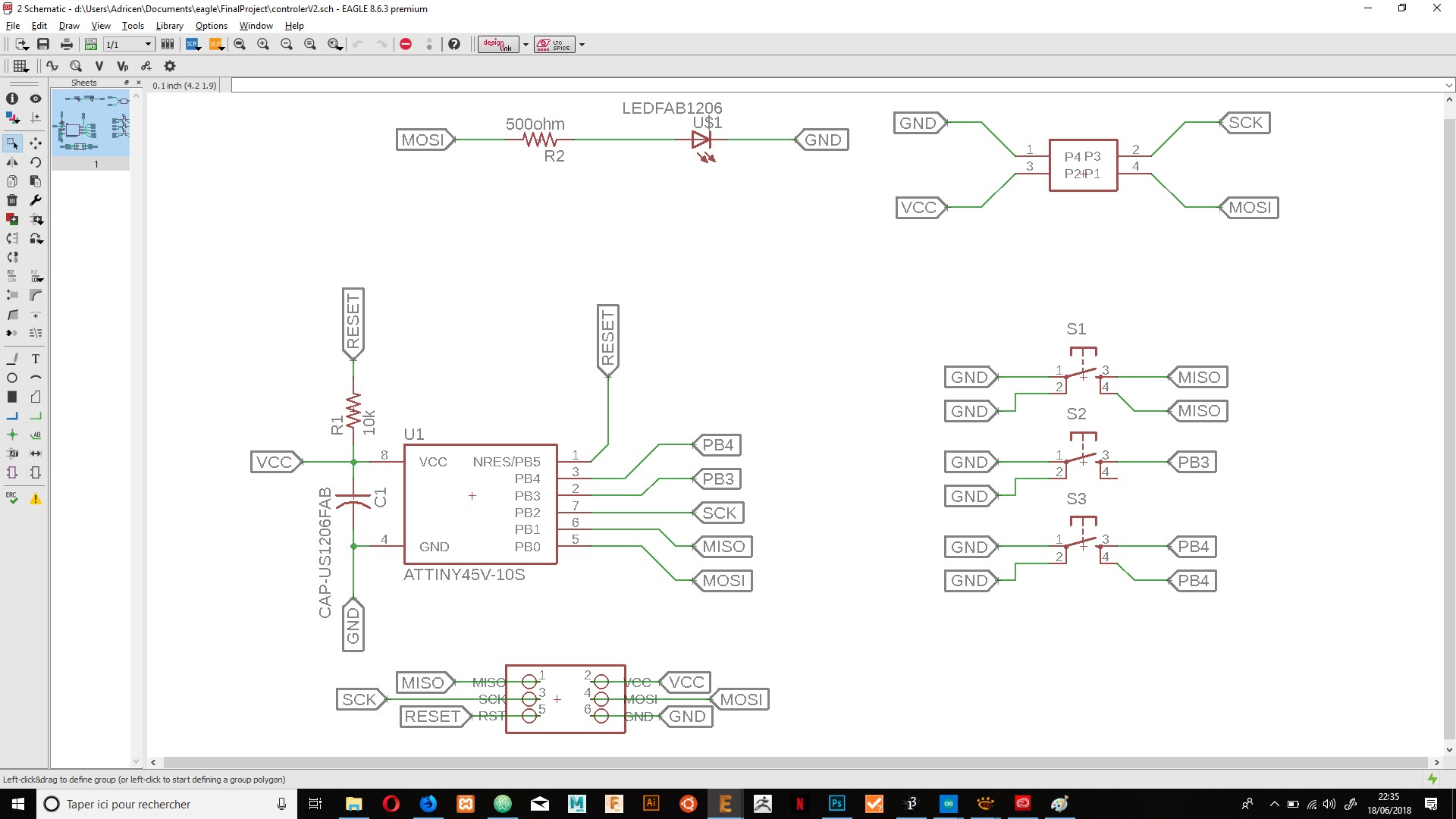Image resolution: width=1456 pixels, height=819 pixels.
Task: Click the Save disk icon
Action: coord(43,44)
